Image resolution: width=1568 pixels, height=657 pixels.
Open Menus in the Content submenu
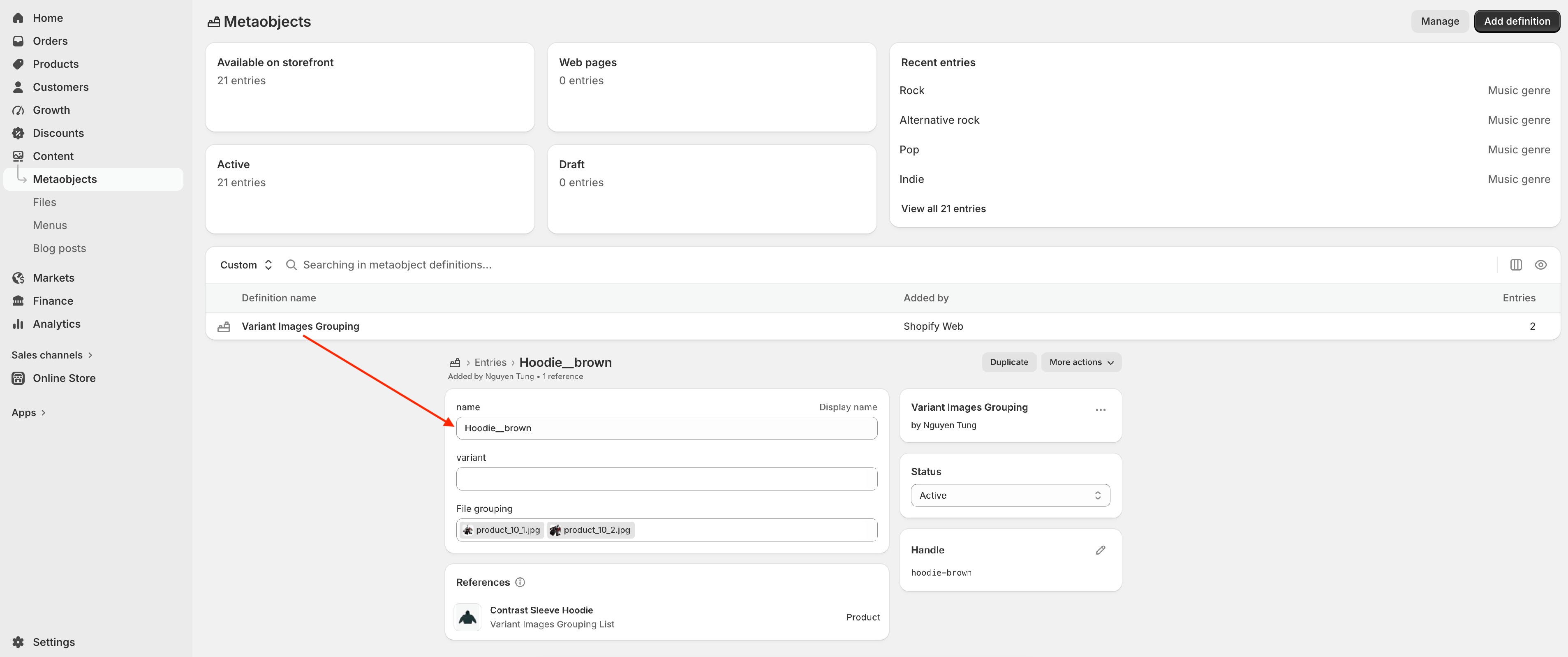pyautogui.click(x=50, y=225)
